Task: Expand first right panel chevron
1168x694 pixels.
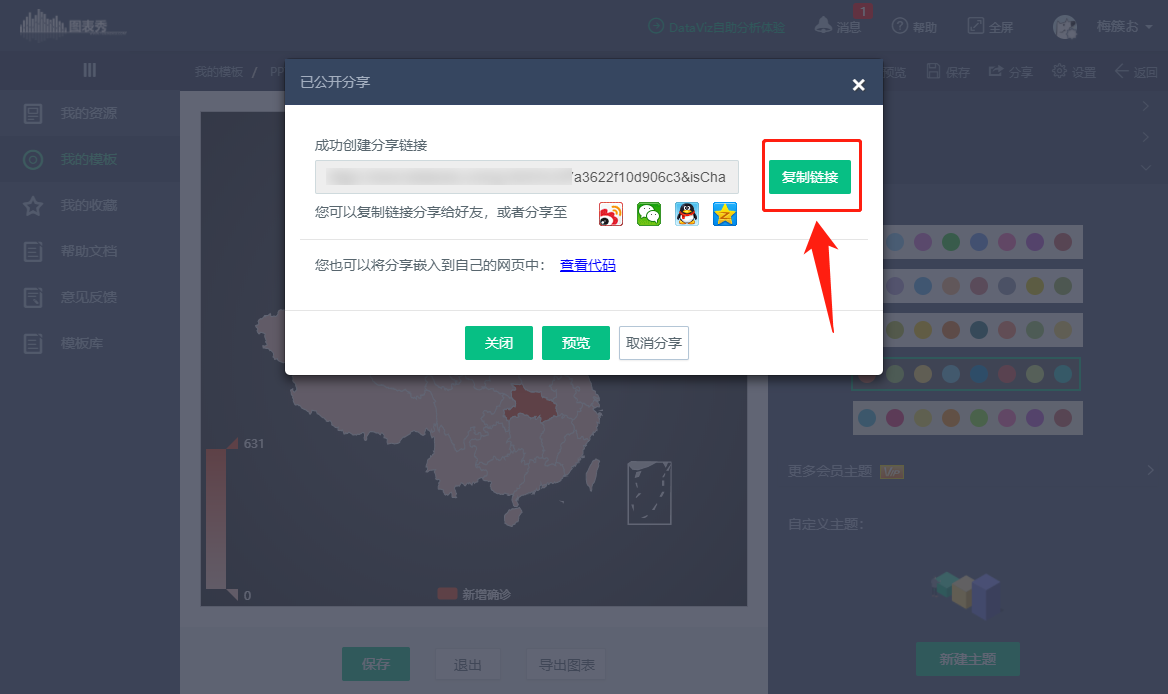Action: (1146, 106)
